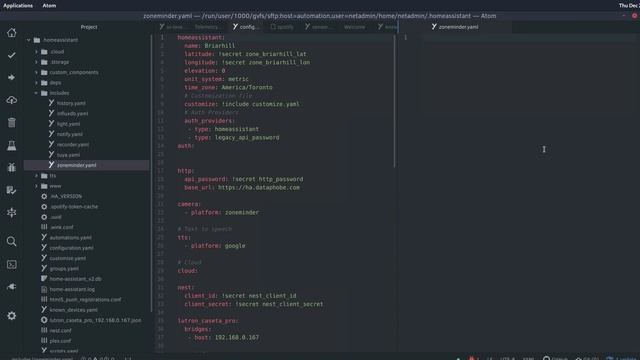Open recorder.yaml in the tree

[x=73, y=144]
